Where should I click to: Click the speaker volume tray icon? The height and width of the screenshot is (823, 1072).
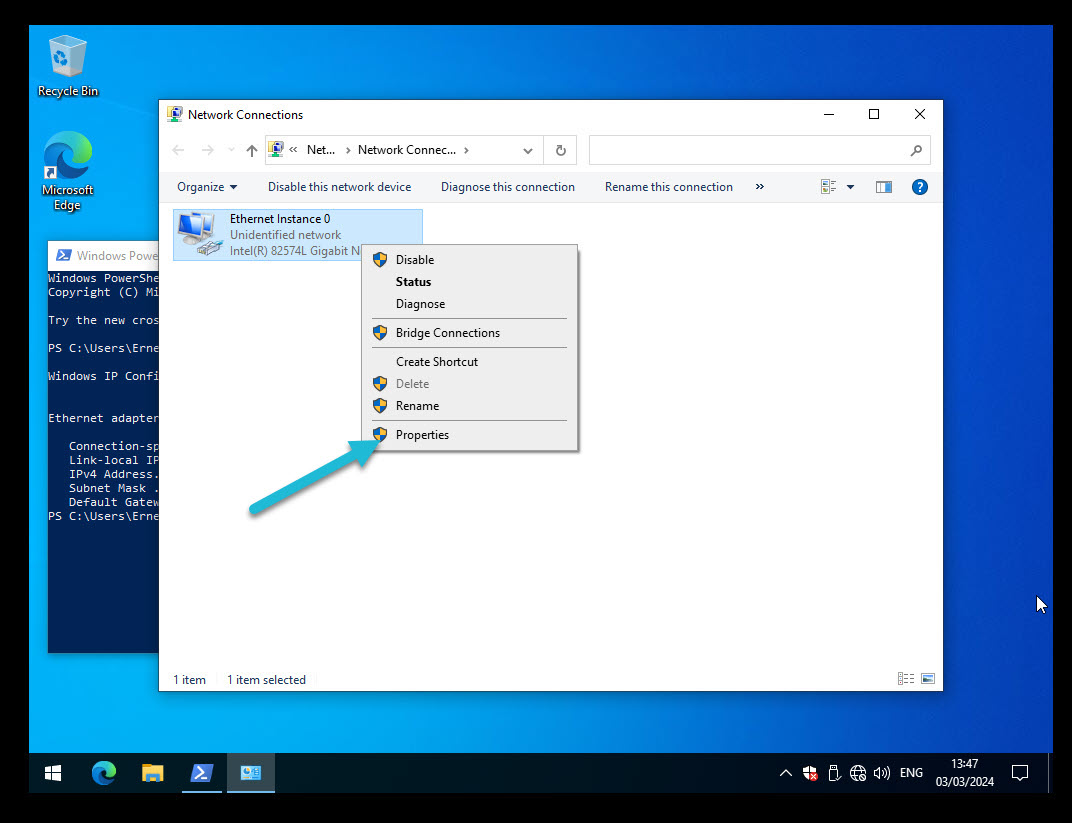[881, 773]
